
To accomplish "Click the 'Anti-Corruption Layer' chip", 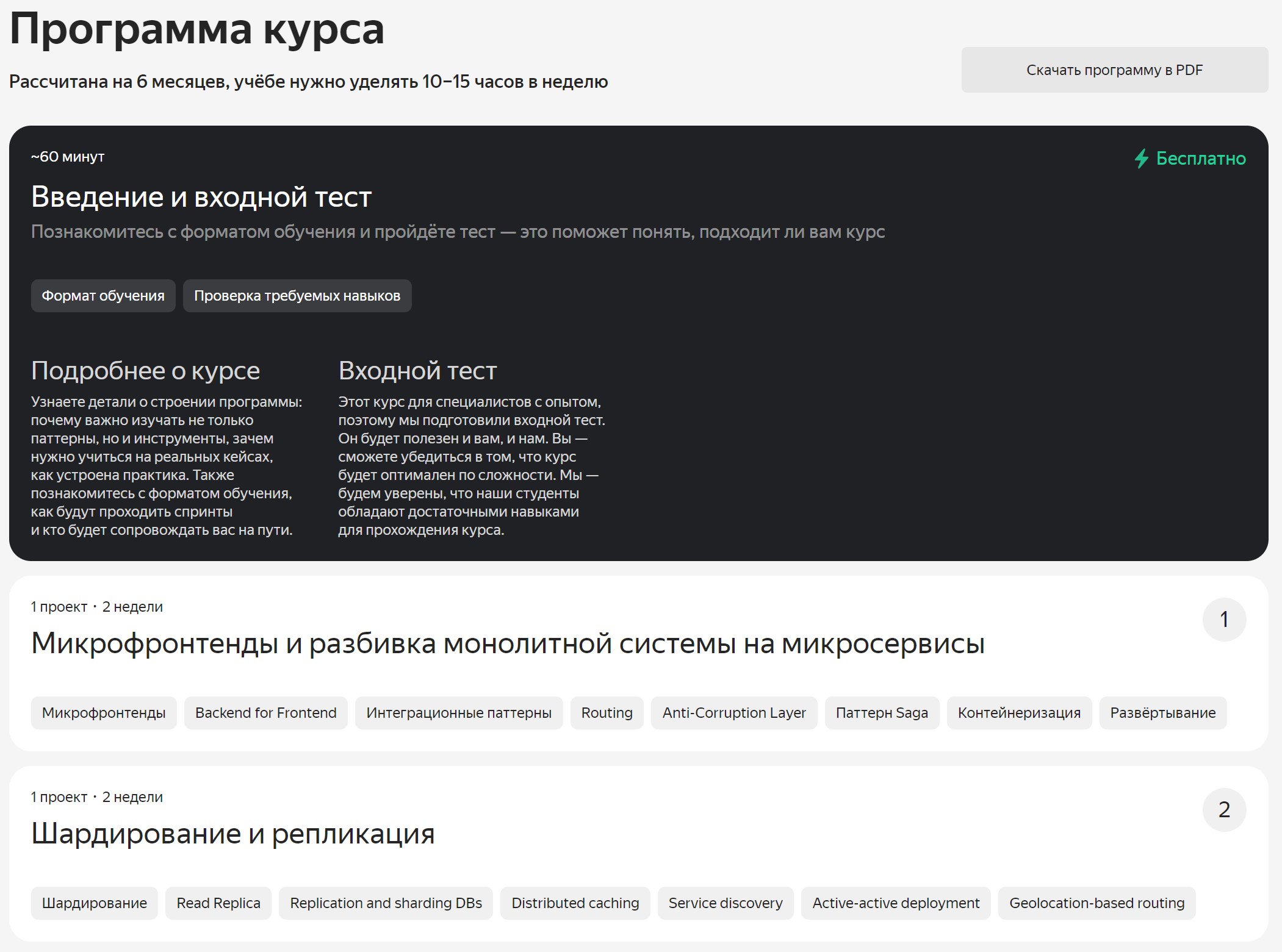I will [733, 712].
